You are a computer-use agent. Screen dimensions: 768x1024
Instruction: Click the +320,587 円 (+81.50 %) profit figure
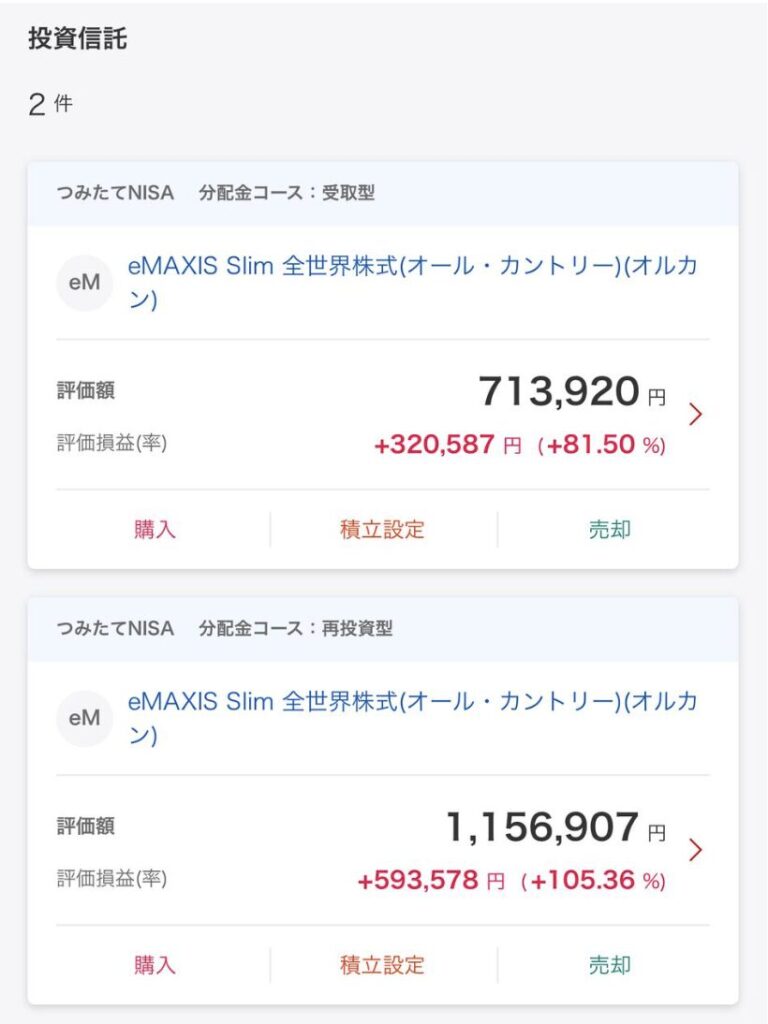pyautogui.click(x=519, y=445)
